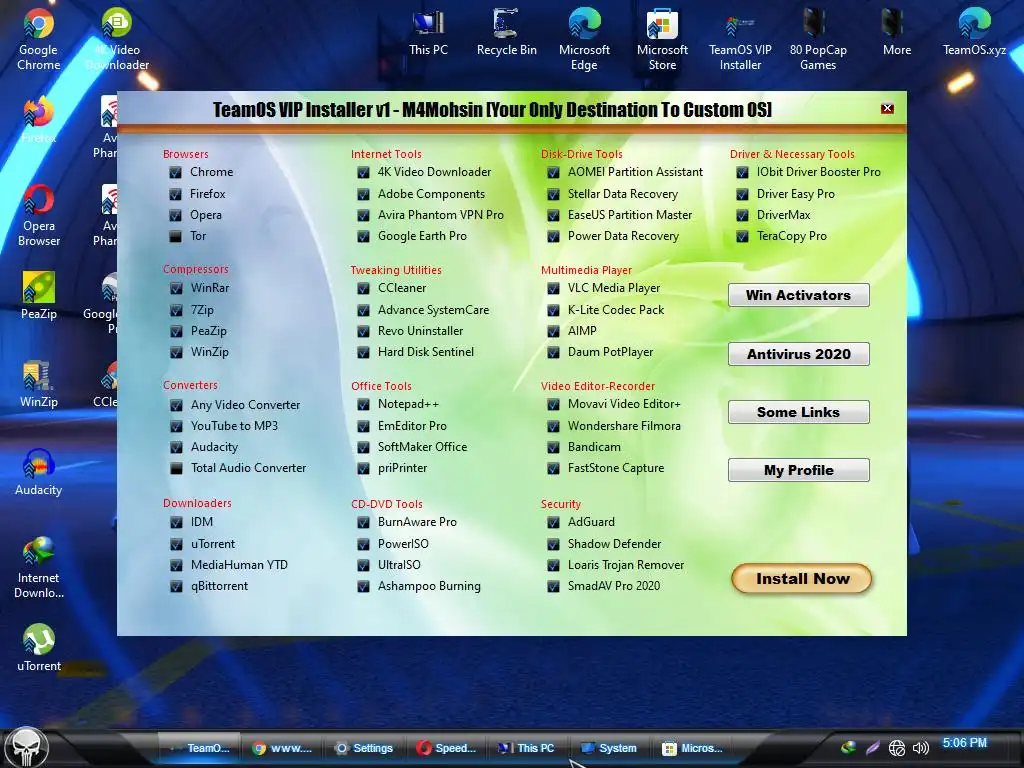
Task: Open PeaZip desktop icon
Action: tap(39, 296)
